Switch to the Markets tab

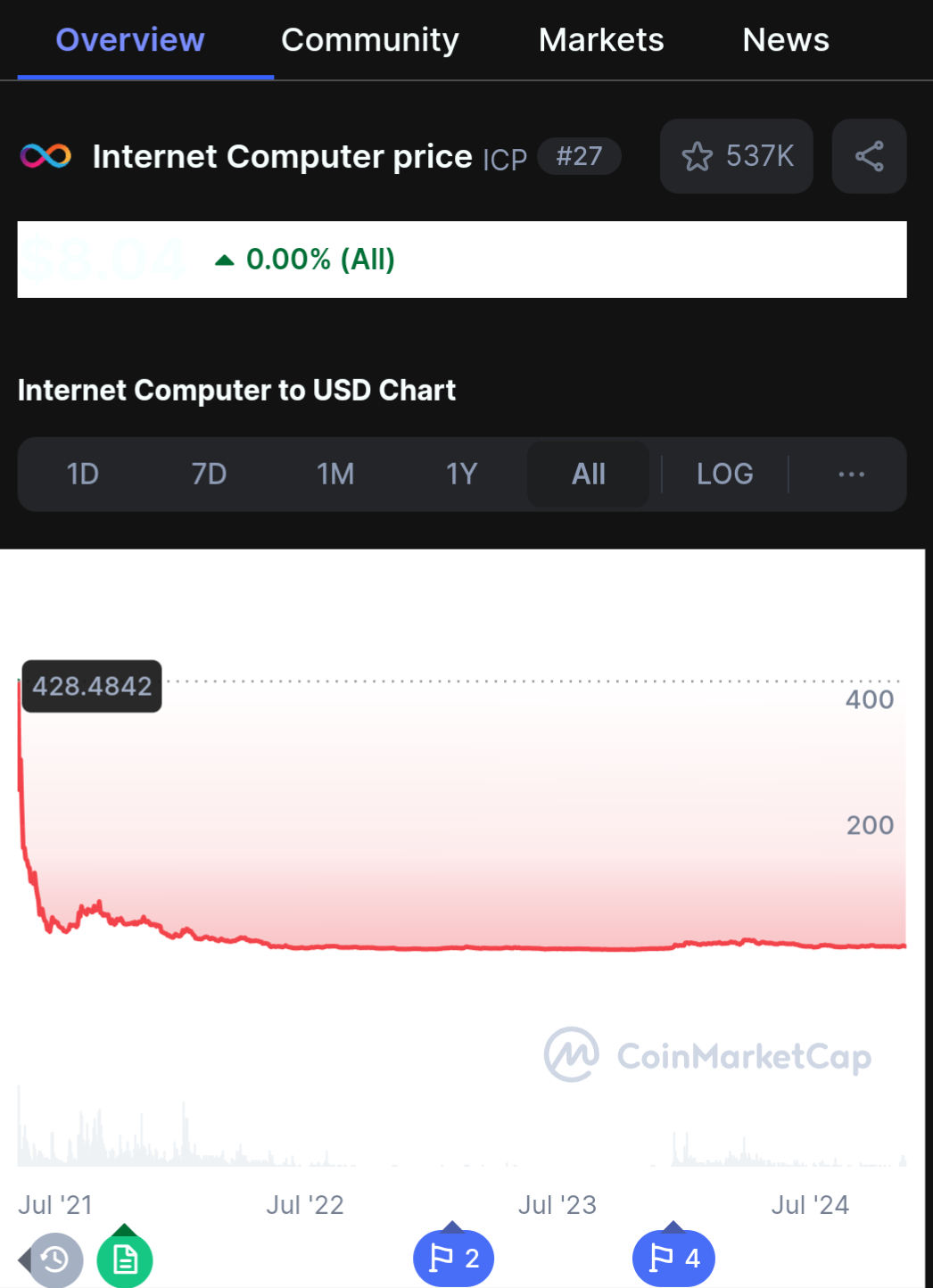pos(601,39)
